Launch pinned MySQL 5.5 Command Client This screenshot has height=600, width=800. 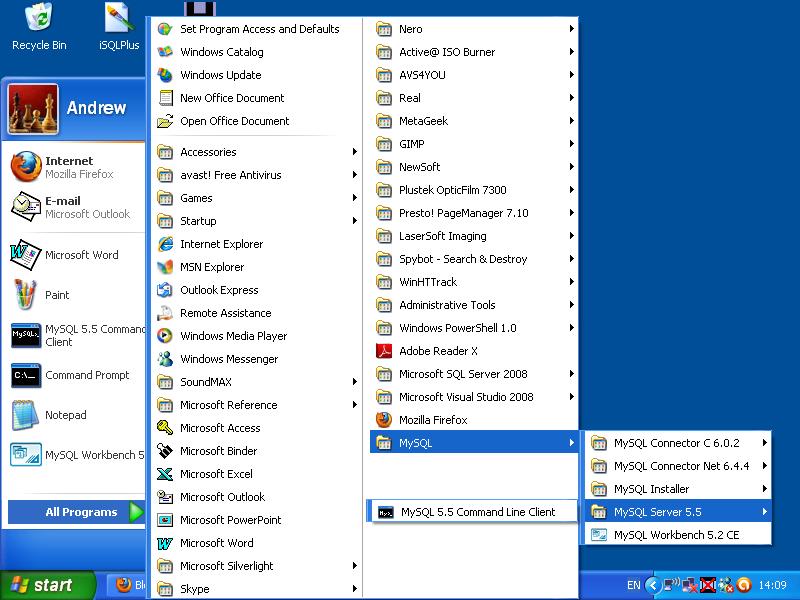coord(77,335)
